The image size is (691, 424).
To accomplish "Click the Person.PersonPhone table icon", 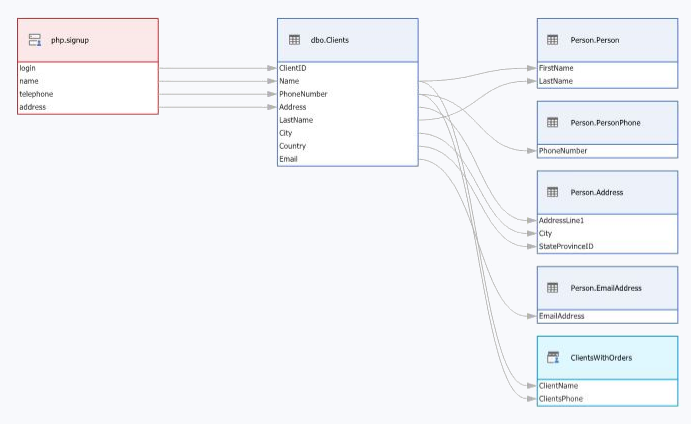I will 552,122.
